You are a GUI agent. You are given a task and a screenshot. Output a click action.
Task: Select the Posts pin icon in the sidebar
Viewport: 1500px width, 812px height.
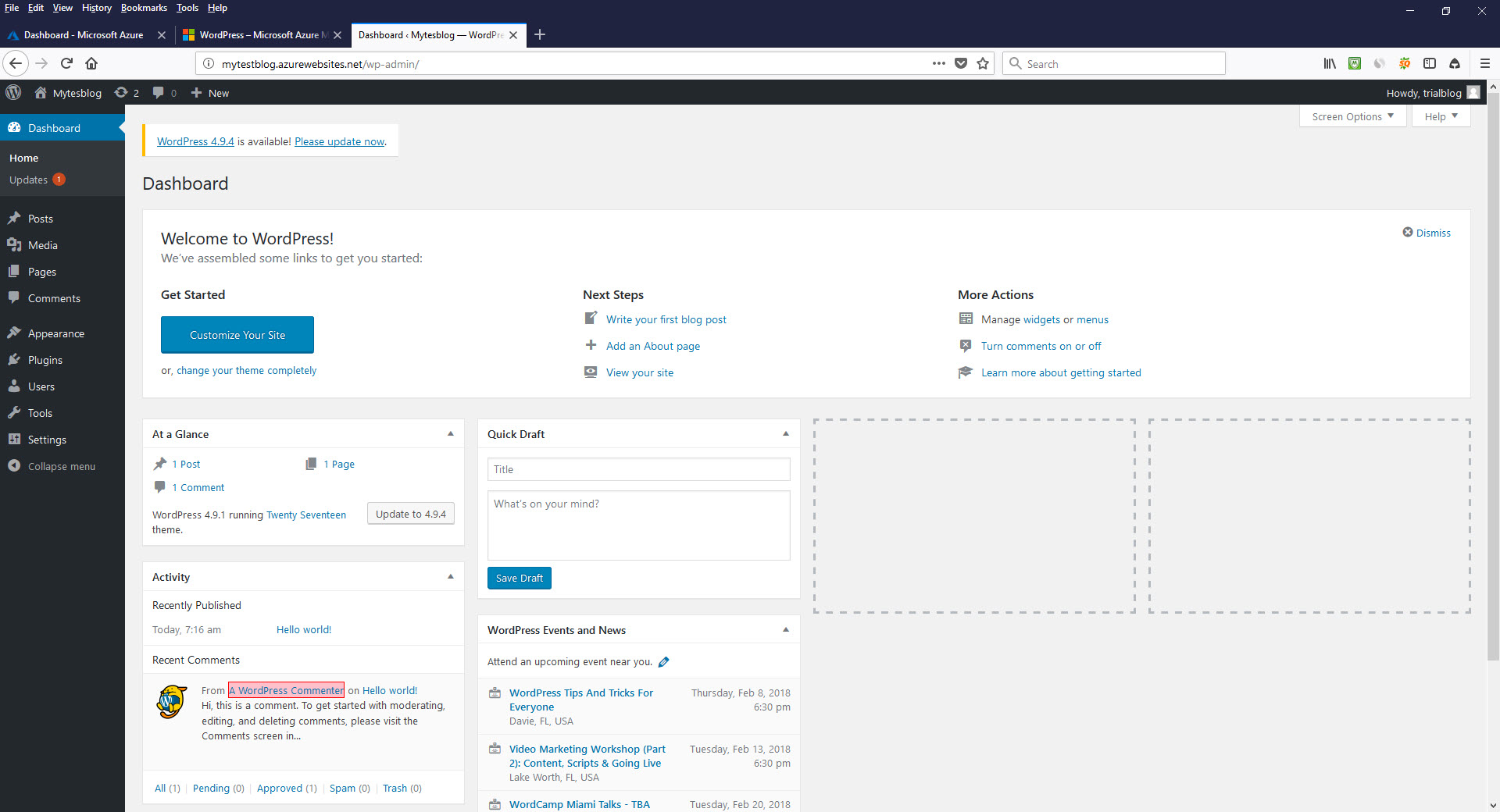16,218
